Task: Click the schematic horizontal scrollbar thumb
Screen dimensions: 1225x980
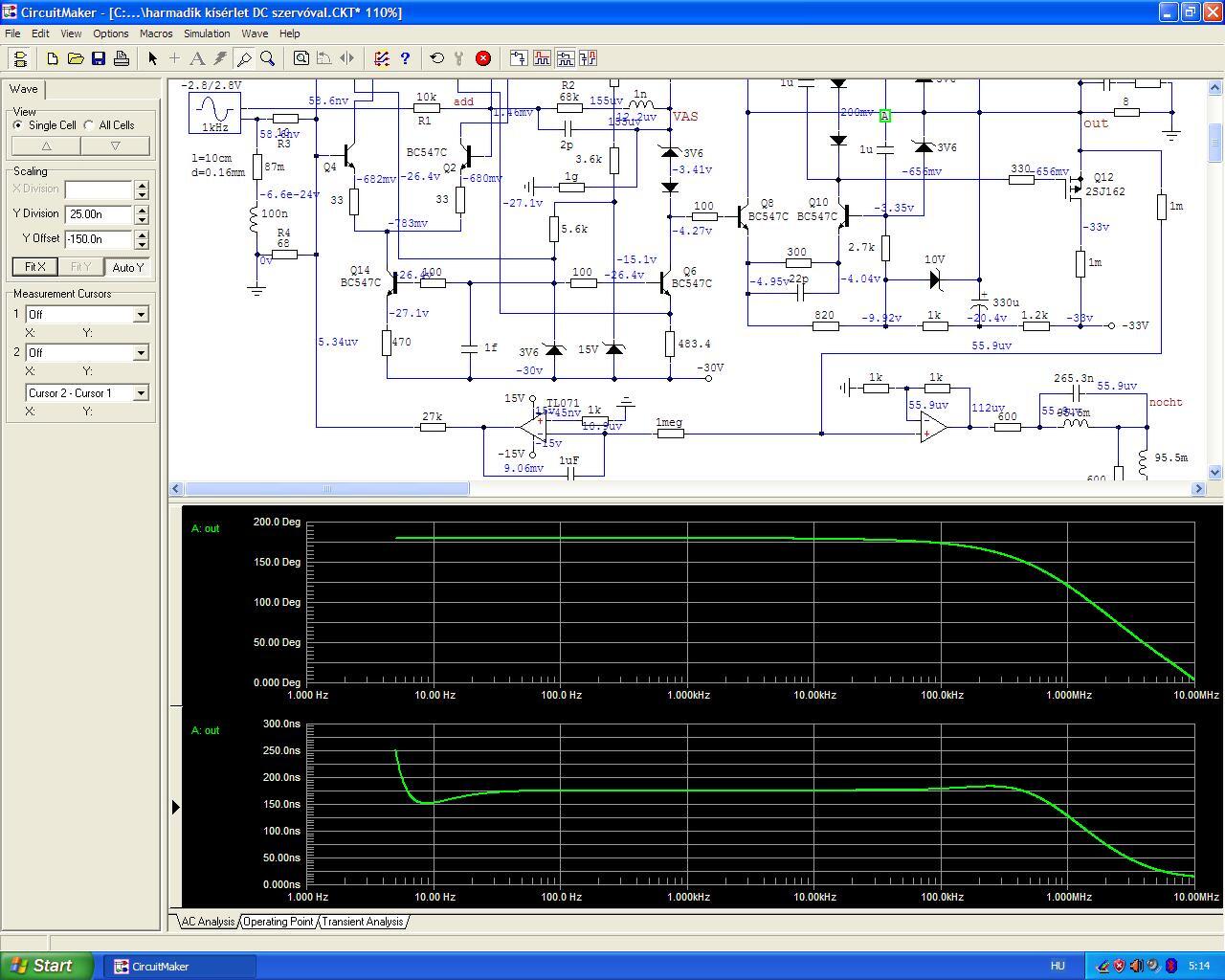Action: [x=325, y=489]
